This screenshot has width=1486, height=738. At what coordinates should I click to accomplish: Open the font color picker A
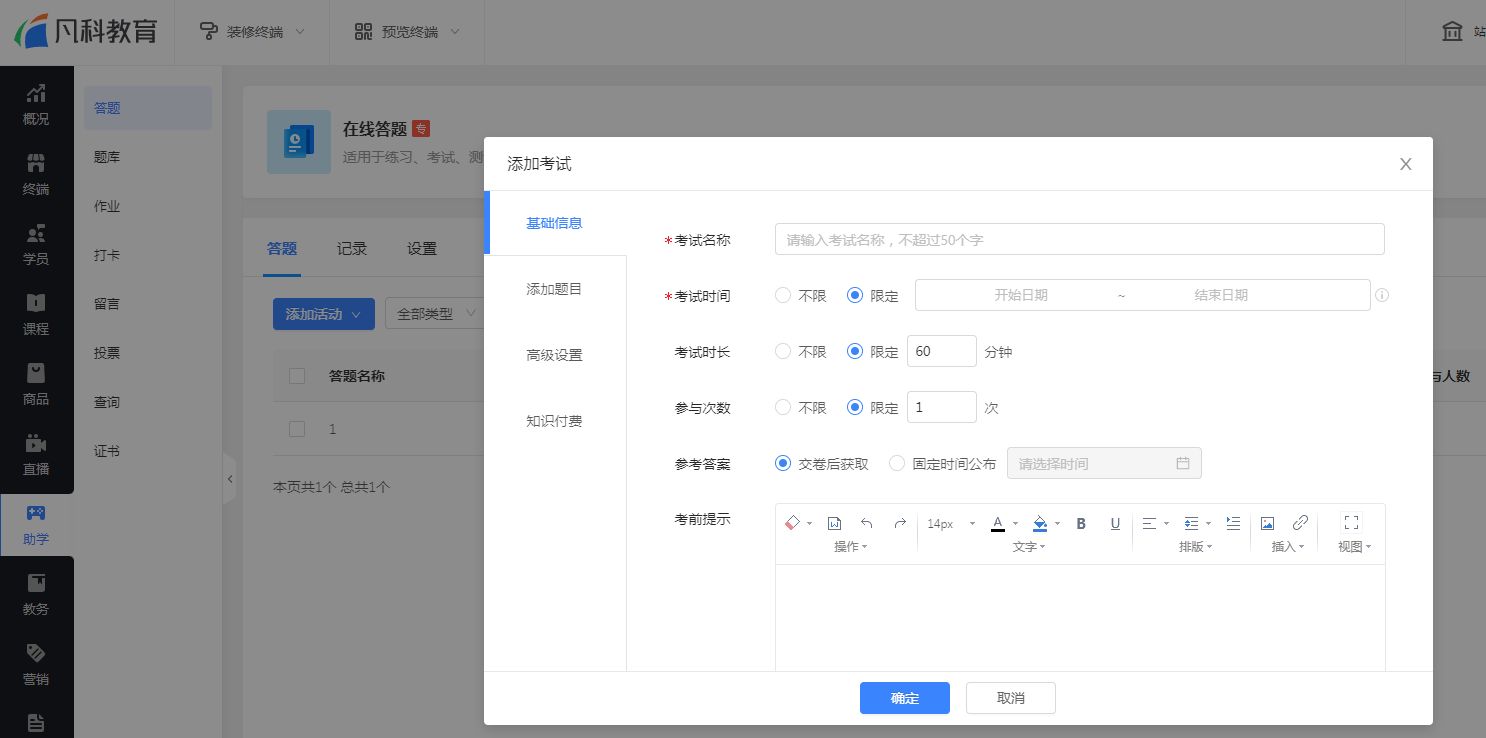tap(998, 523)
